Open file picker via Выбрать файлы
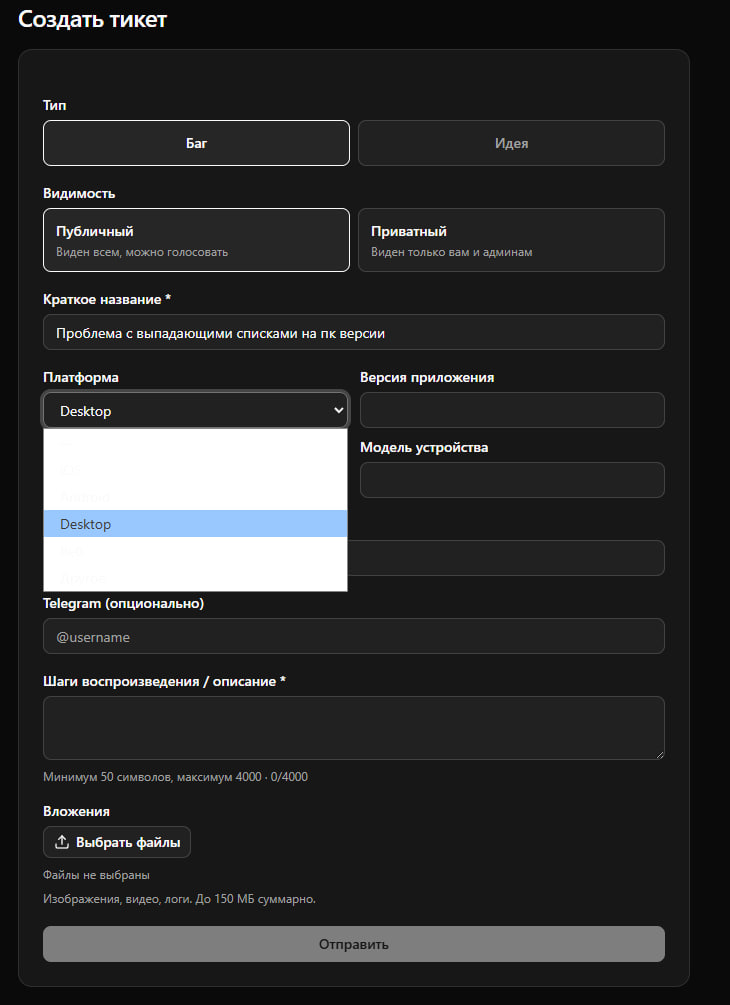730x1005 pixels. (117, 842)
